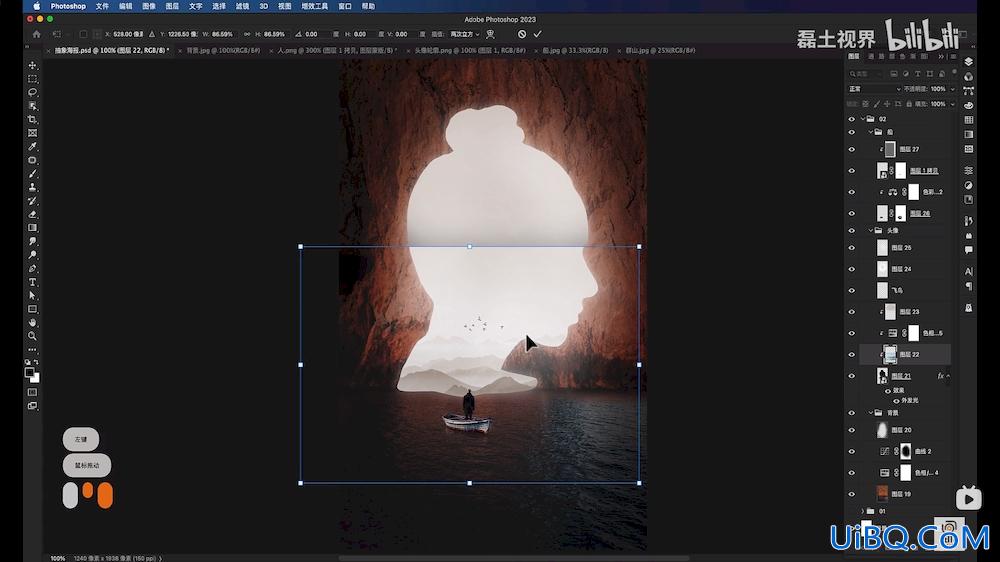Select the Smudge tool
The width and height of the screenshot is (1000, 562).
click(33, 241)
